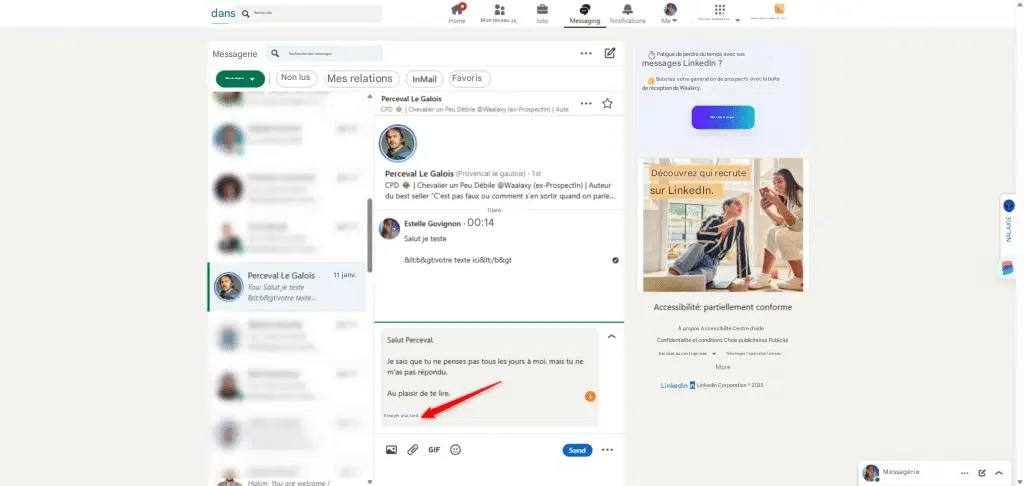1024x486 pixels.
Task: Open conversation options next to Perceval's header star
Action: pyautogui.click(x=586, y=103)
